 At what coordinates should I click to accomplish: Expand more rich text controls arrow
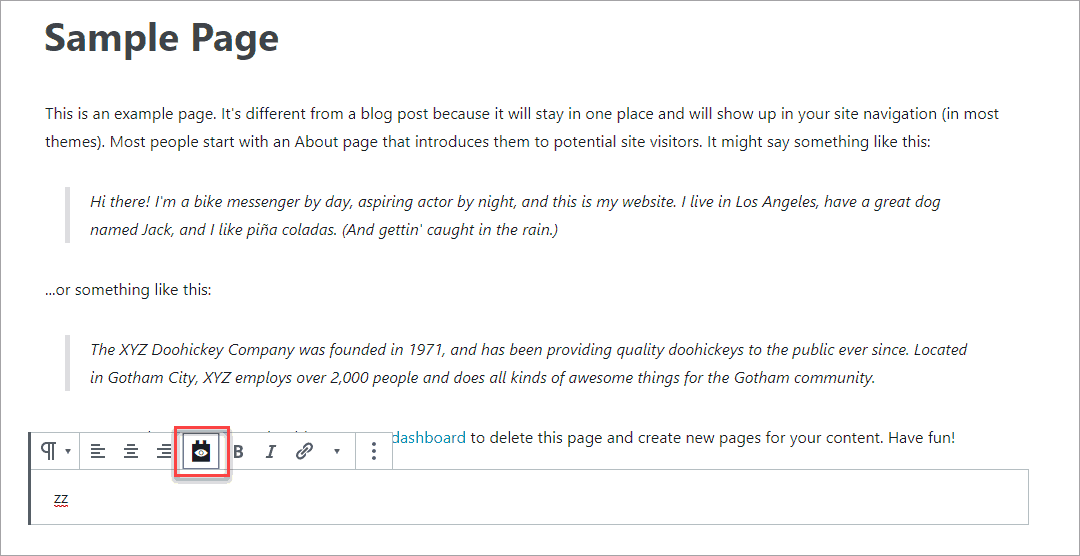coord(337,452)
